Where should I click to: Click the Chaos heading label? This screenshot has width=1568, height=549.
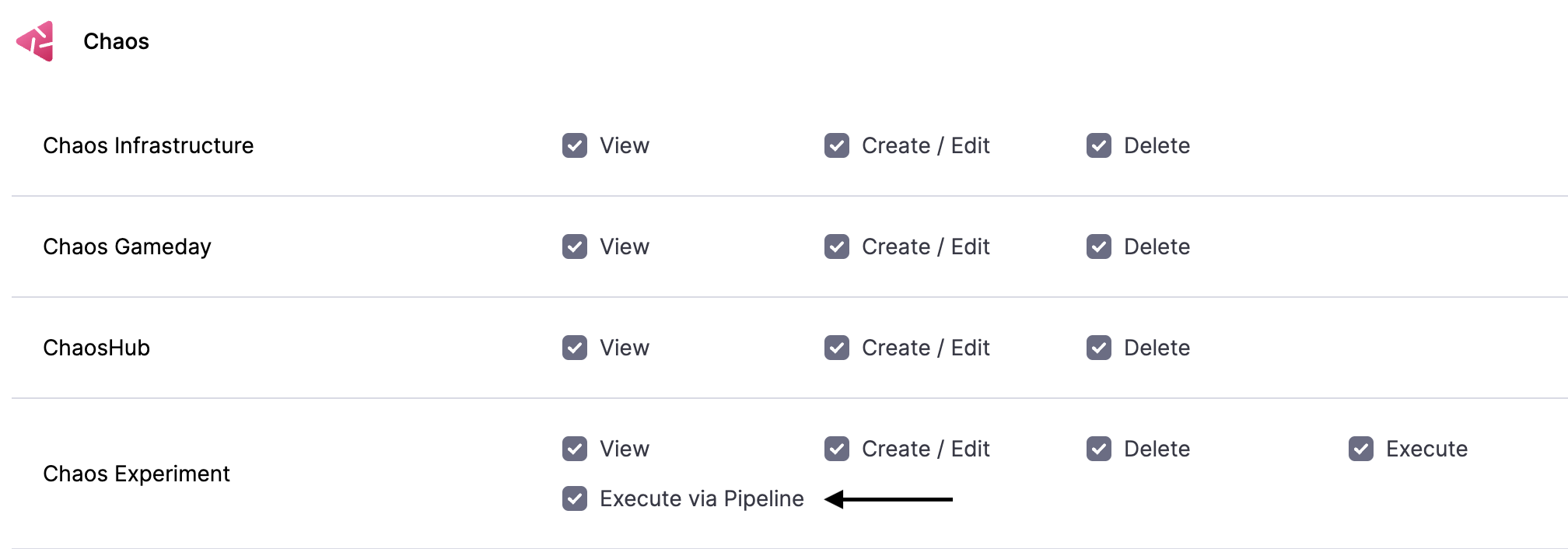coord(117,40)
